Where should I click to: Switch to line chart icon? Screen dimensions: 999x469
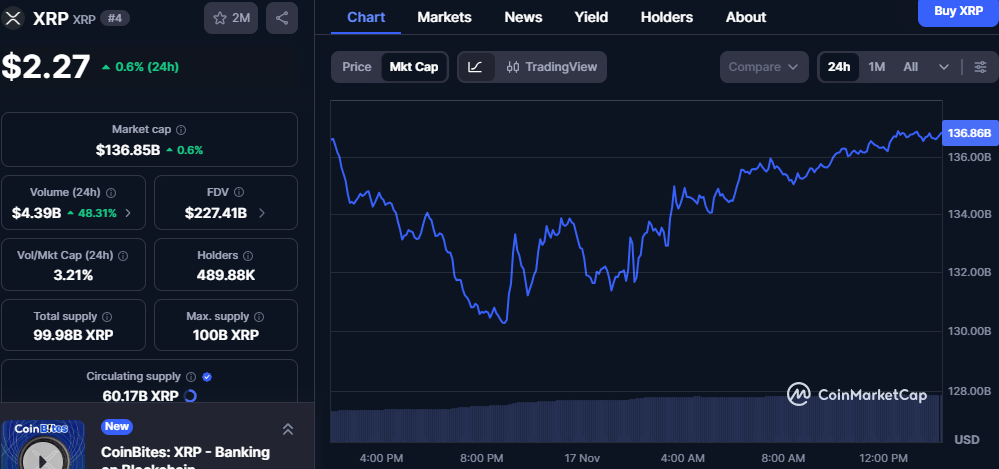point(476,67)
